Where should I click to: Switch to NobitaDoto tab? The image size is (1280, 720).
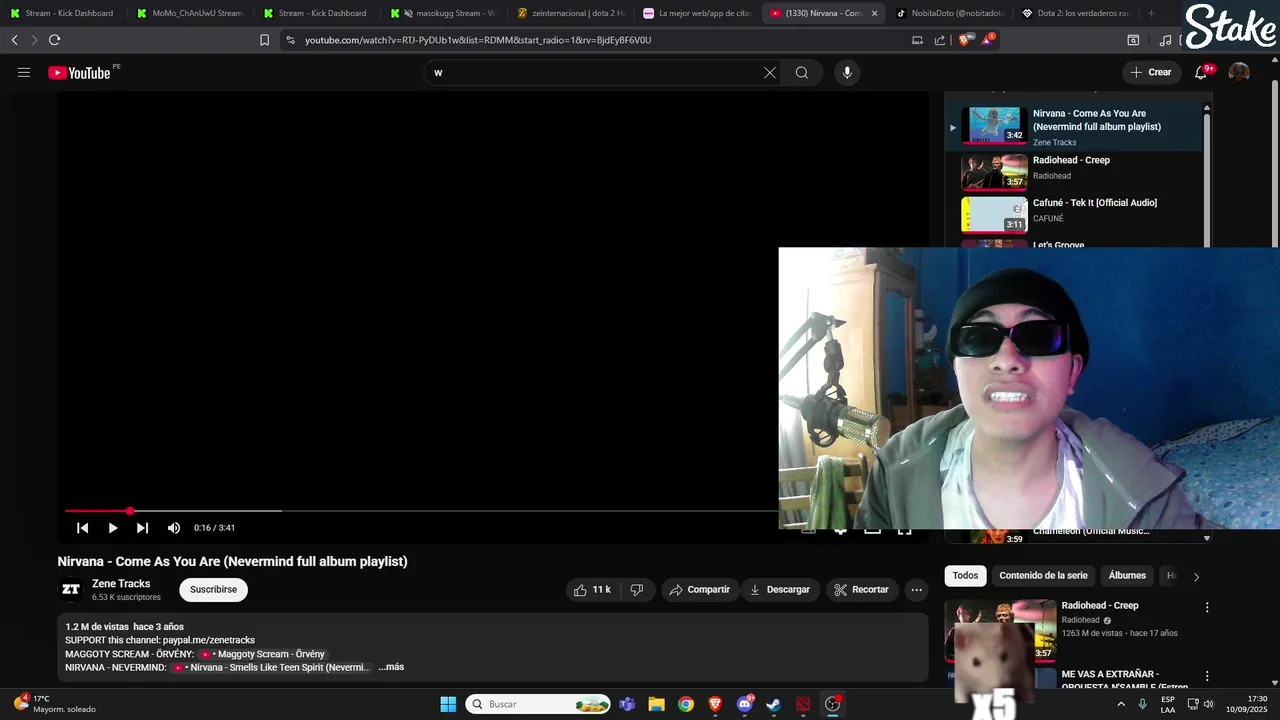[x=948, y=13]
